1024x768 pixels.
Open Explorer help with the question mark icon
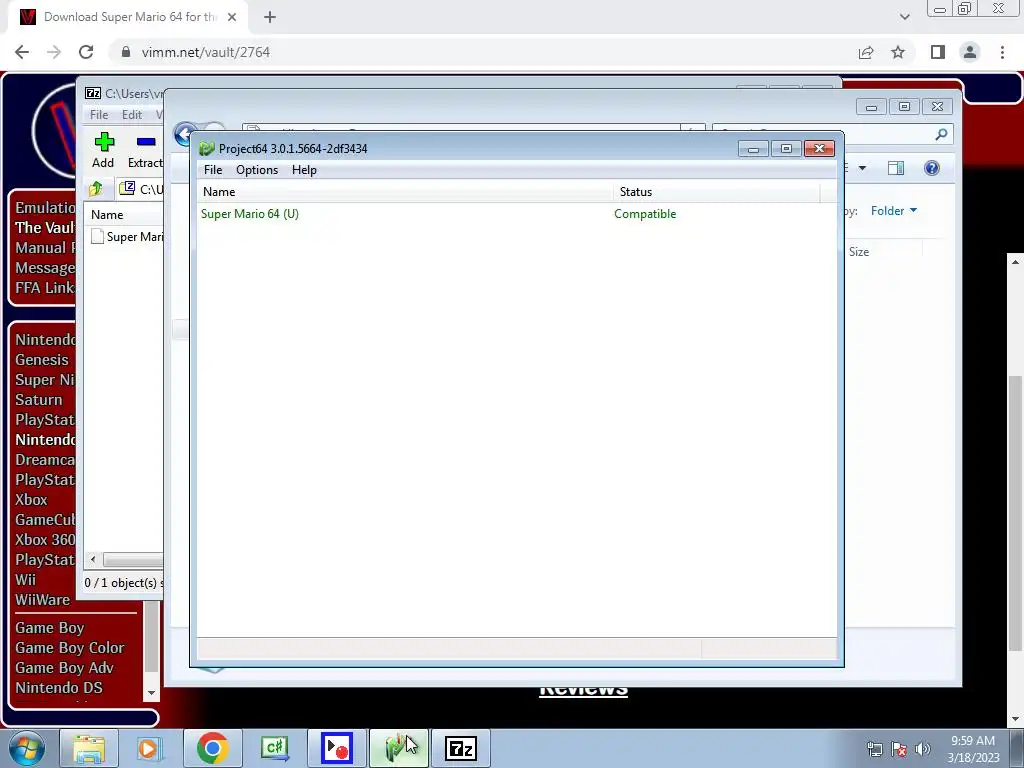932,168
